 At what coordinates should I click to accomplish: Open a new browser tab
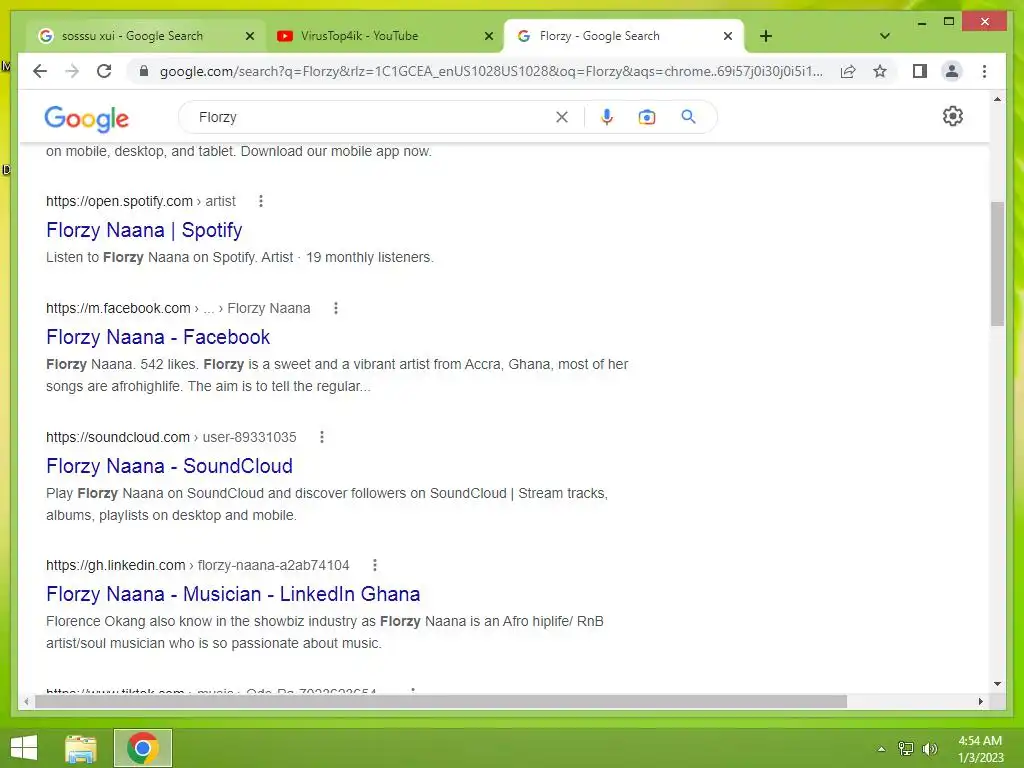pos(765,36)
